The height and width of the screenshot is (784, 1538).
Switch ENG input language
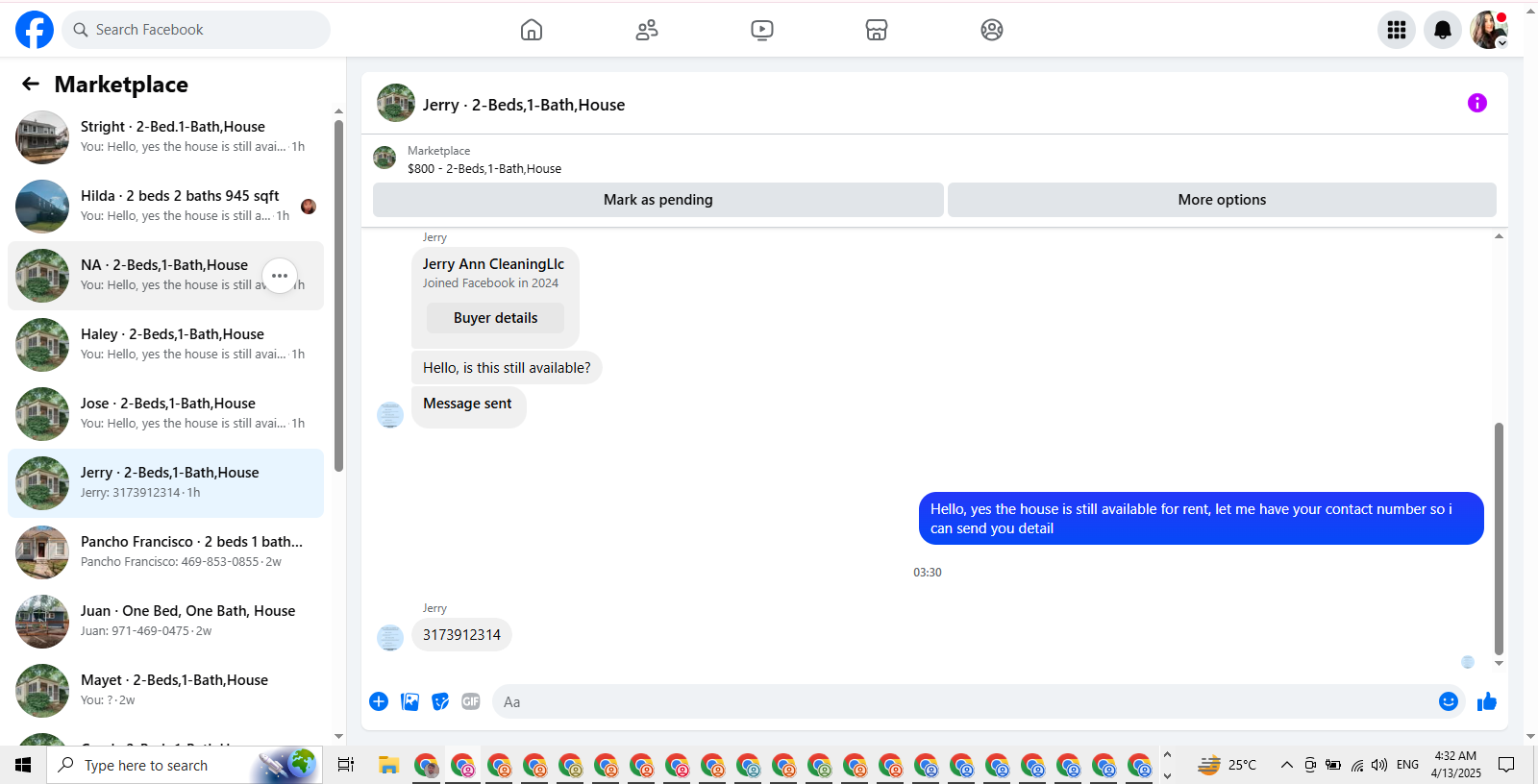tap(1407, 765)
